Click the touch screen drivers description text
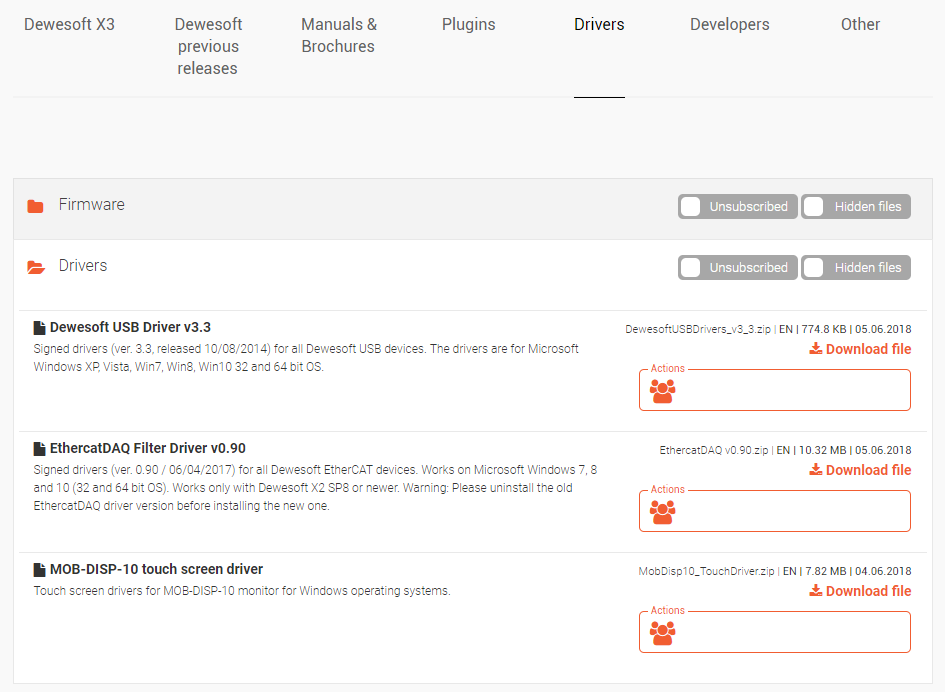The width and height of the screenshot is (945, 692). tap(242, 591)
